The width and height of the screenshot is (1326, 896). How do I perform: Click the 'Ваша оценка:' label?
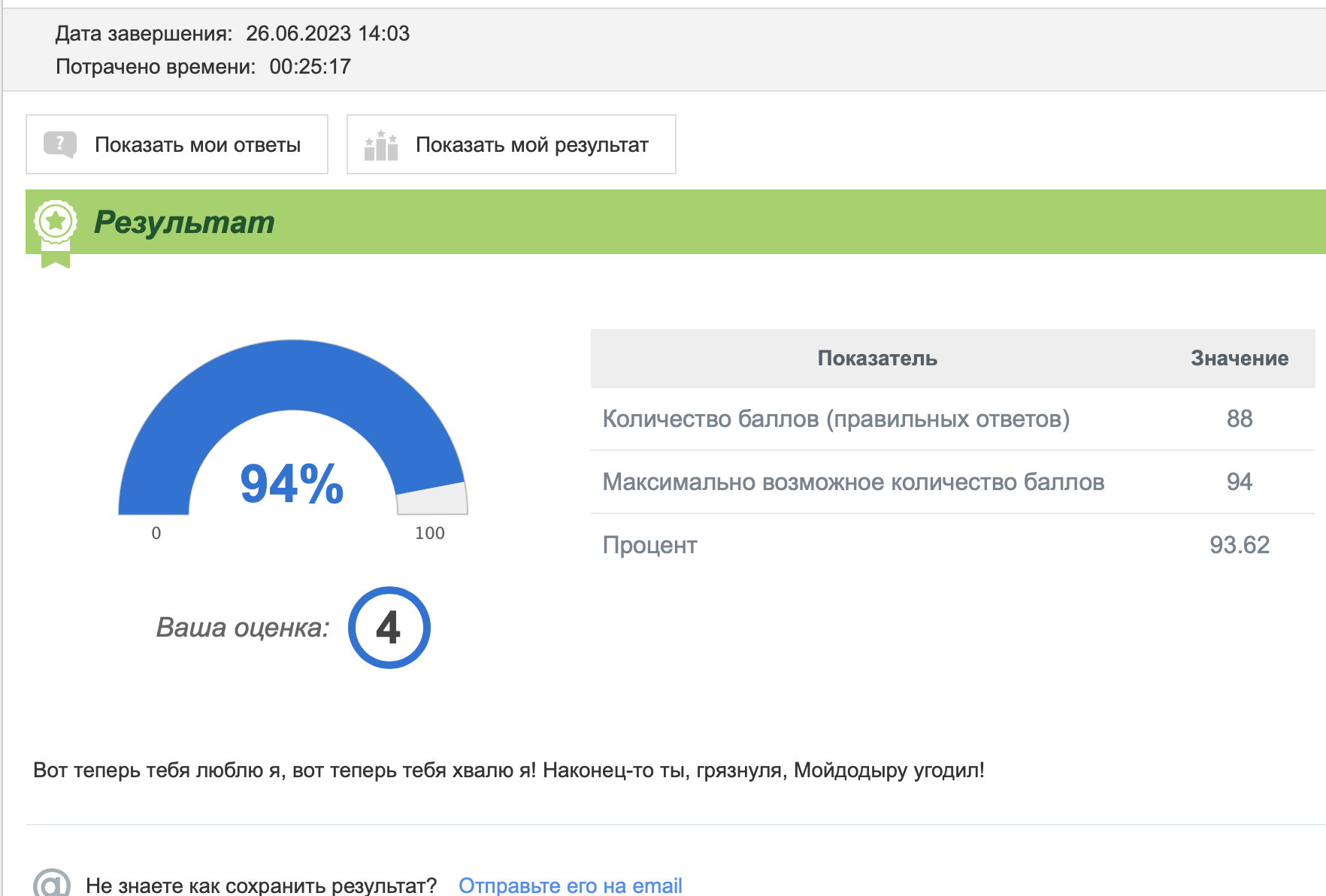pos(243,627)
